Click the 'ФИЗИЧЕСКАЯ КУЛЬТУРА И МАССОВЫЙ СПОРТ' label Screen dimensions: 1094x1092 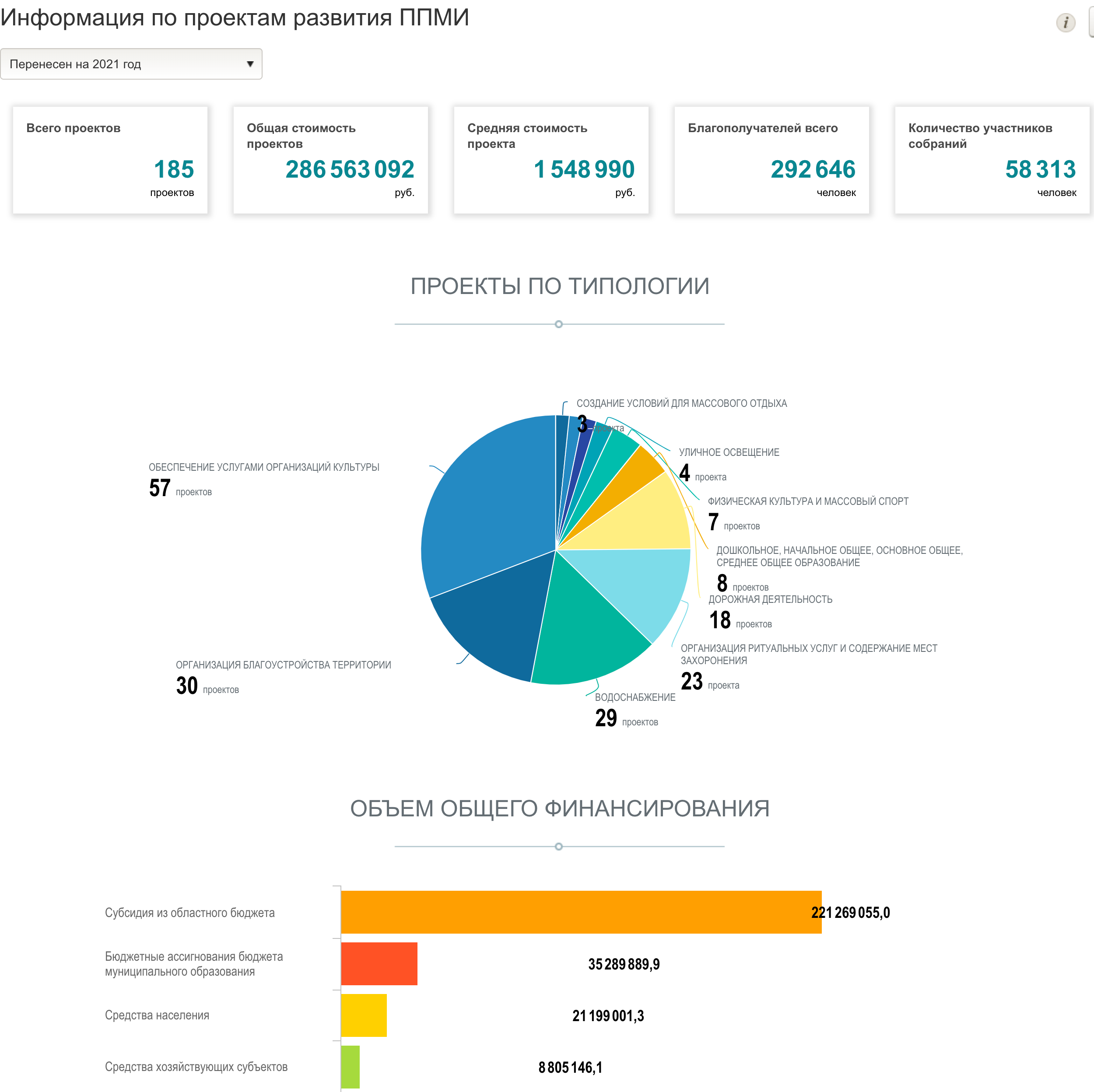point(808,501)
